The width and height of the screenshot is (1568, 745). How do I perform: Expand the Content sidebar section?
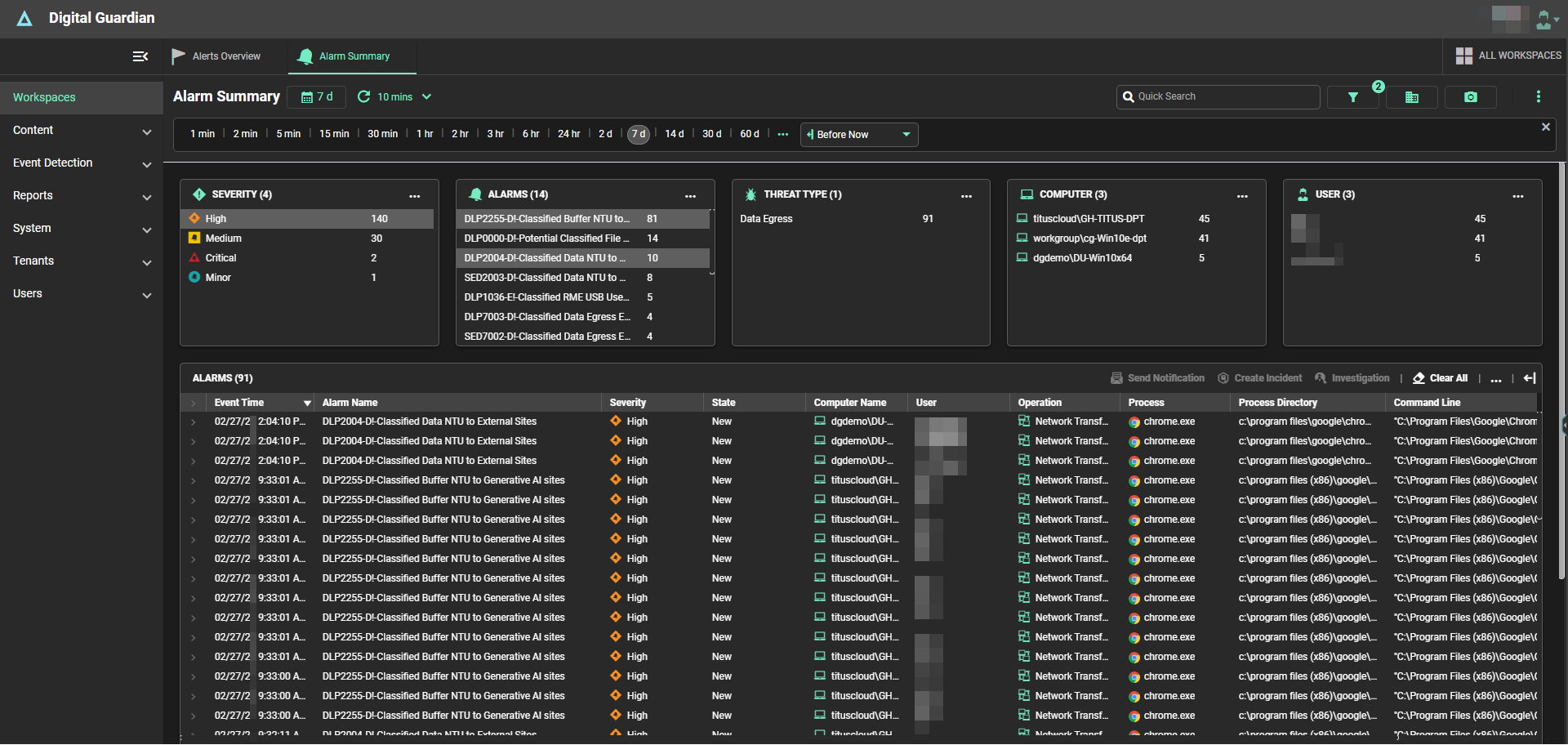(82, 131)
